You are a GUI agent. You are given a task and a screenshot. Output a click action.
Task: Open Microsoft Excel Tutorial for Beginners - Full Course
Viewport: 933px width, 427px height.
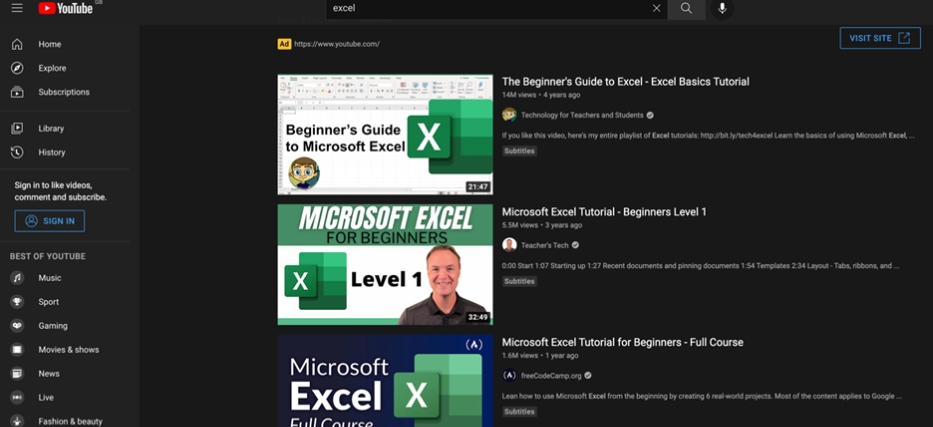point(622,342)
